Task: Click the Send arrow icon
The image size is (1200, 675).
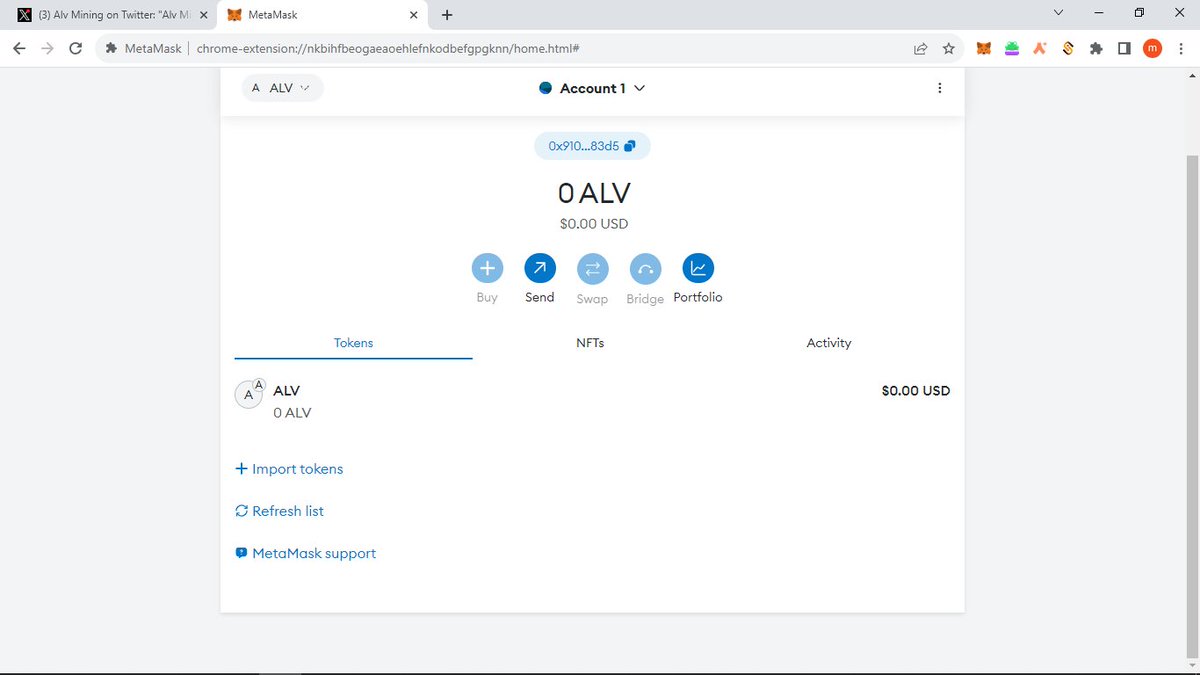Action: tap(540, 268)
